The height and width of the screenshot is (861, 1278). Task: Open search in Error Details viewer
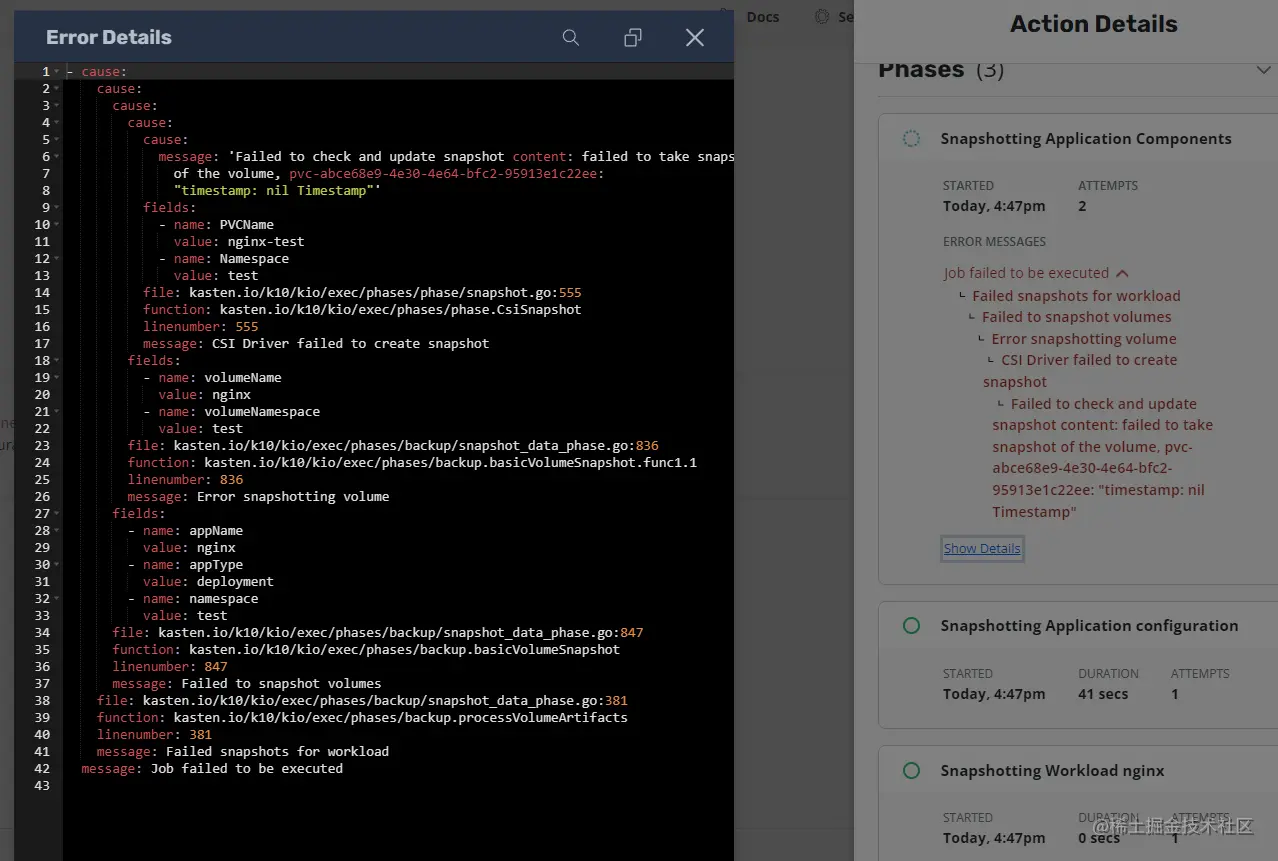571,37
